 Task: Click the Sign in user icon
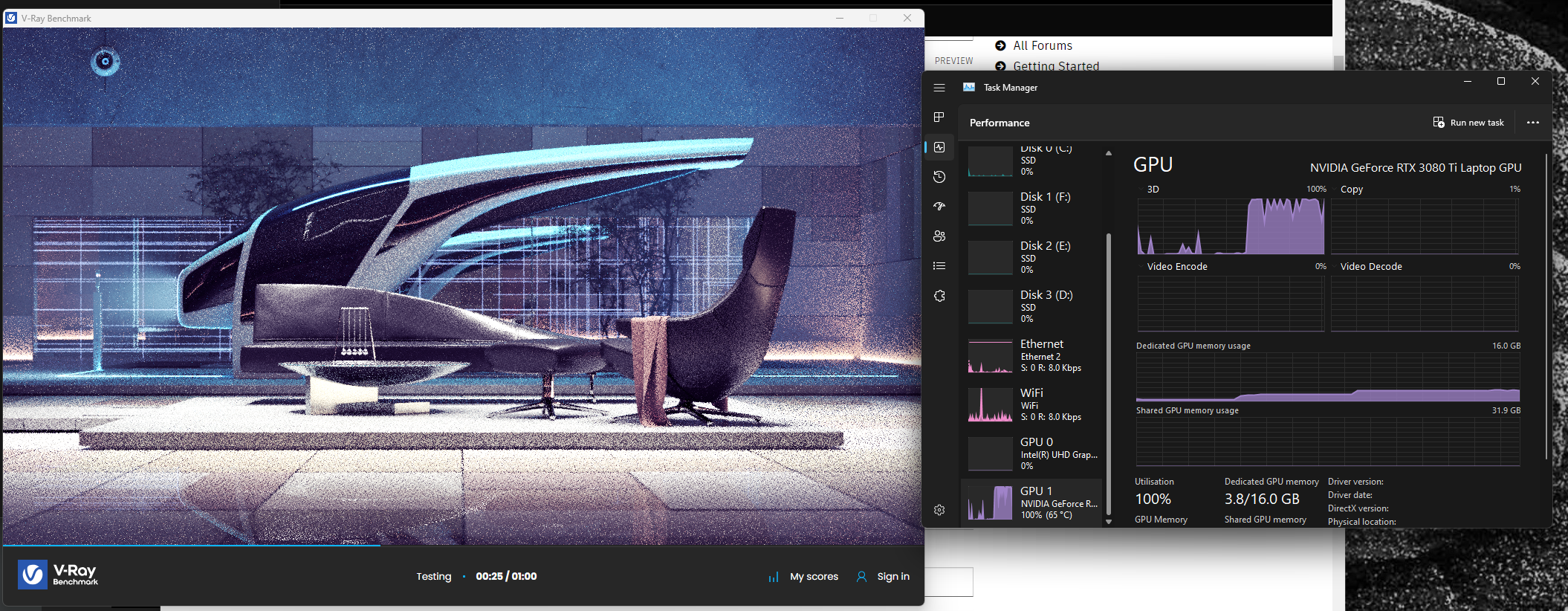coord(861,577)
